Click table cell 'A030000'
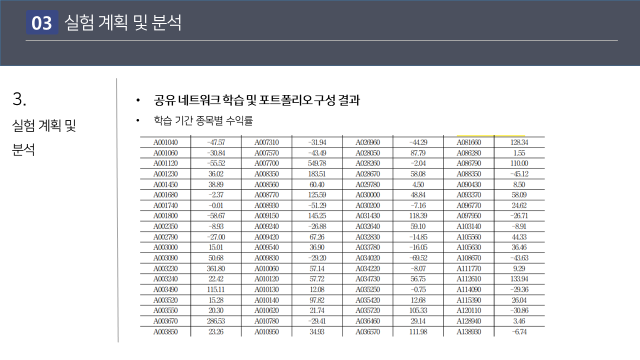The width and height of the screenshot is (640, 360). [x=368, y=195]
